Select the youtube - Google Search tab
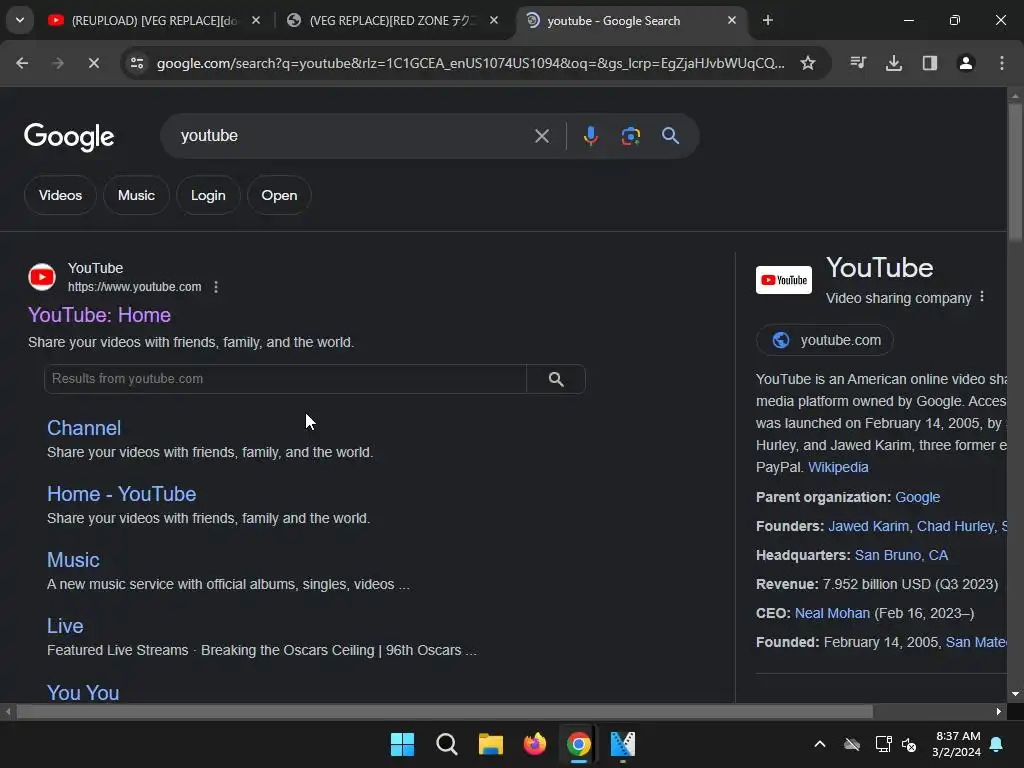The width and height of the screenshot is (1024, 768). point(632,21)
